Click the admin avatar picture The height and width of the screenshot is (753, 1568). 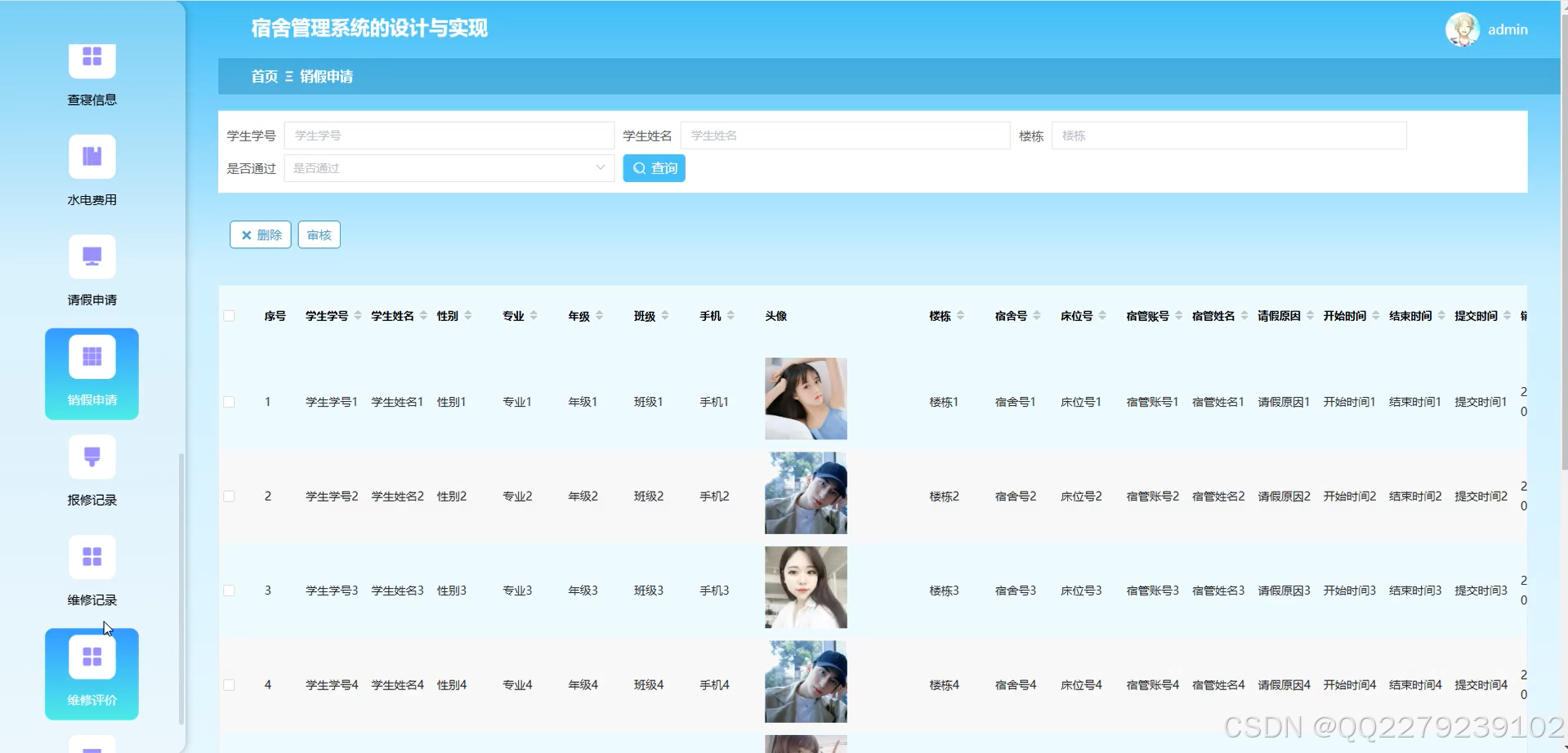pos(1462,29)
